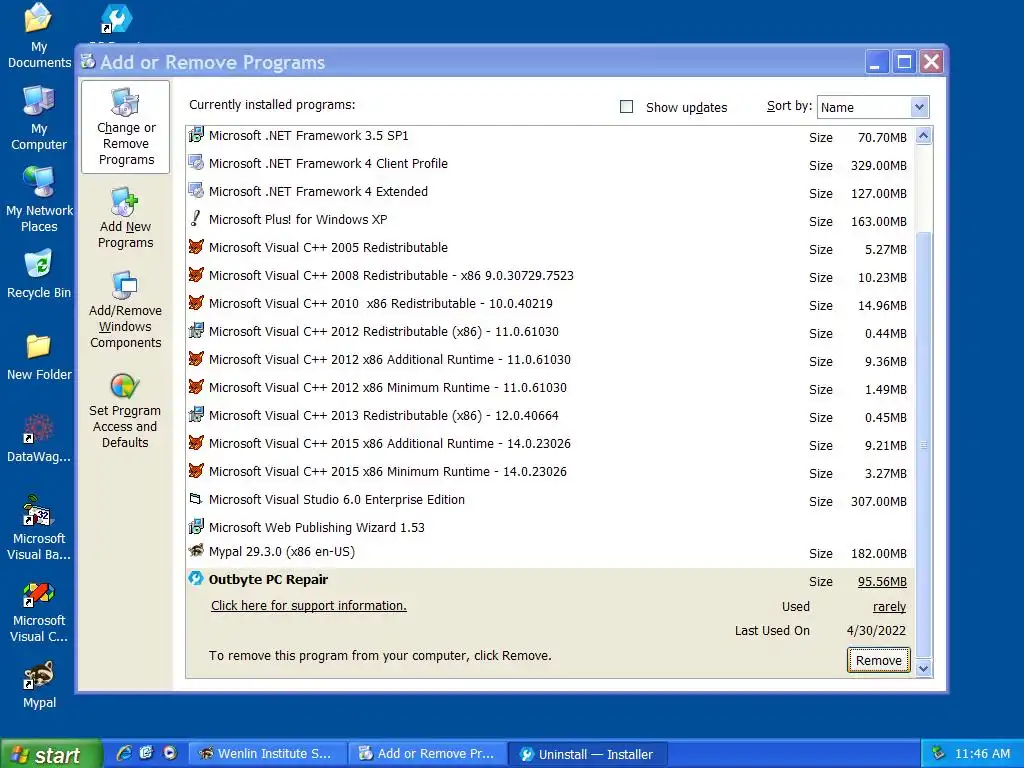Select DataWag desktop shortcut
The image size is (1024, 768).
tap(39, 438)
